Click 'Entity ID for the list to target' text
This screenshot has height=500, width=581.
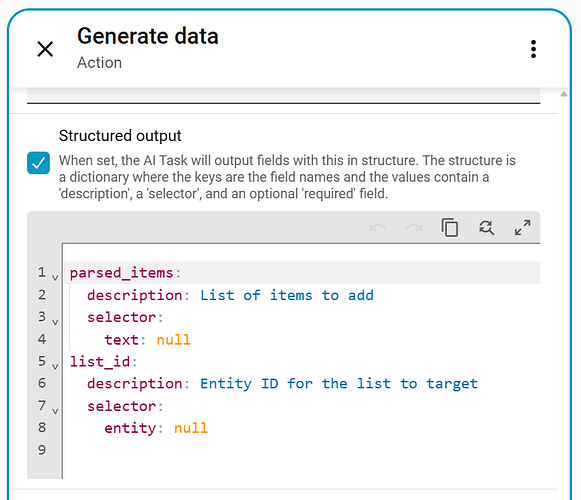pos(339,384)
